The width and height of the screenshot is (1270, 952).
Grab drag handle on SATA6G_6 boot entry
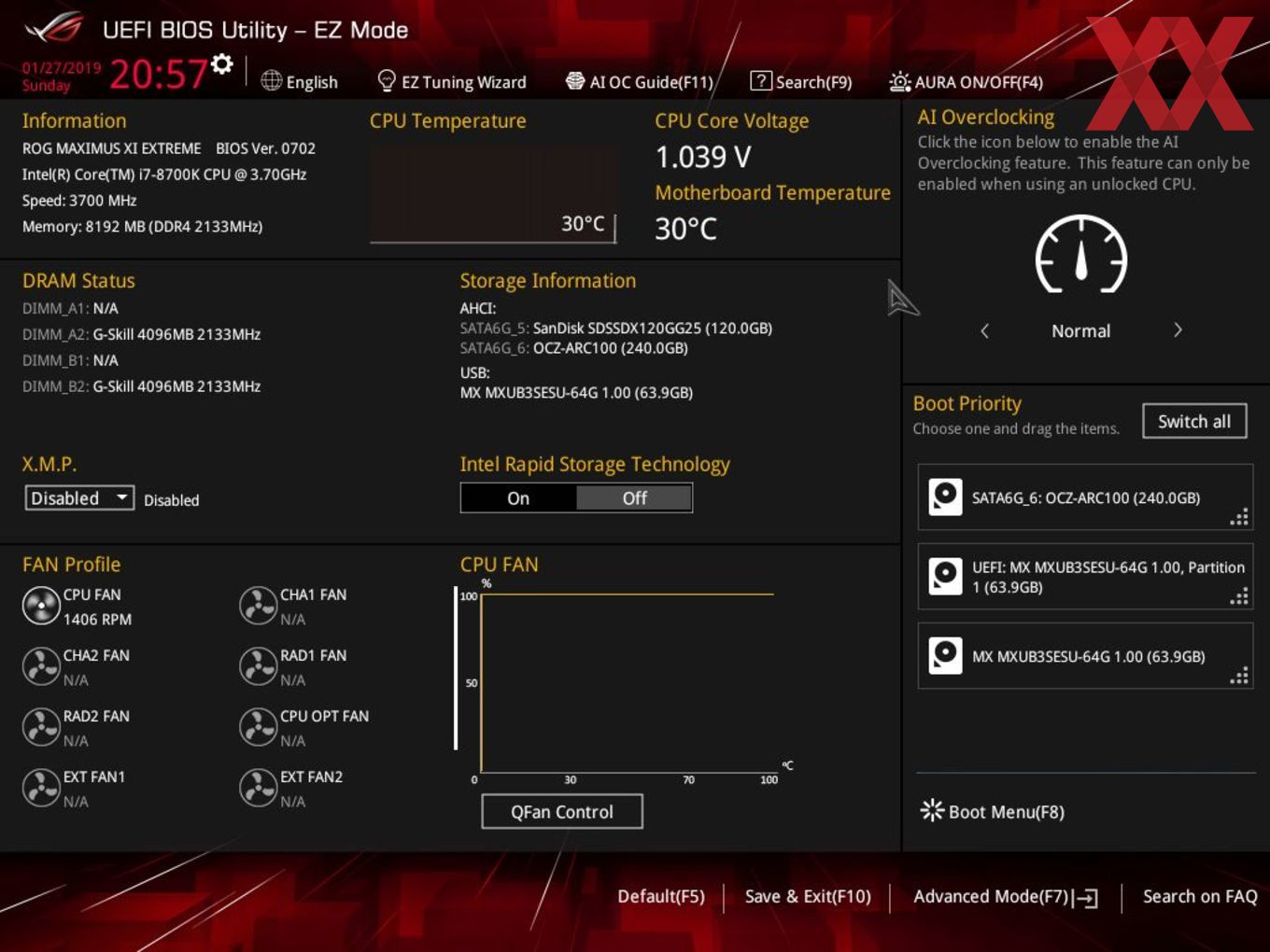tap(1239, 518)
